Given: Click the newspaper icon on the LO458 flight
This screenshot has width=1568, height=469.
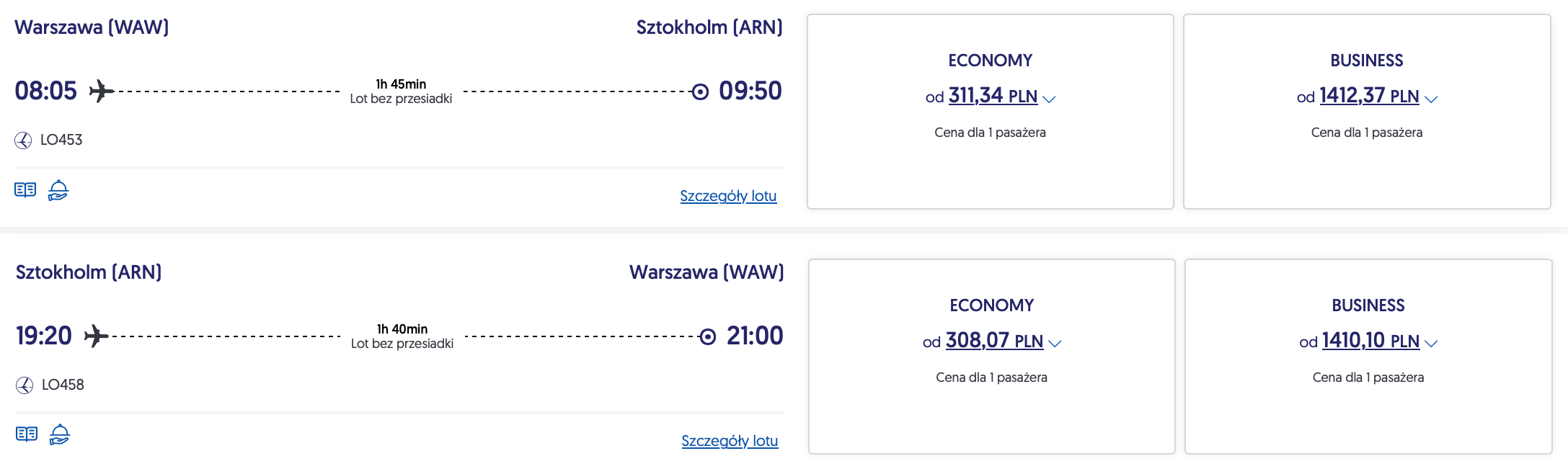Looking at the screenshot, I should pyautogui.click(x=27, y=434).
